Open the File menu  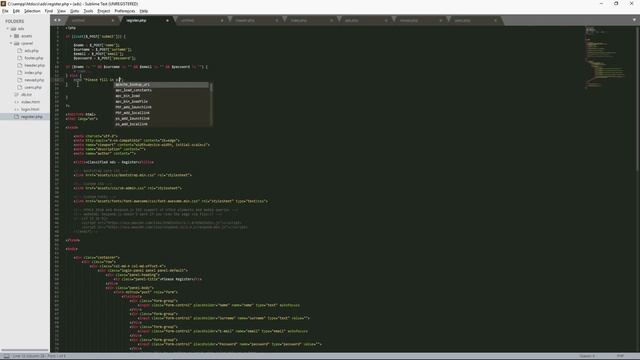point(5,11)
